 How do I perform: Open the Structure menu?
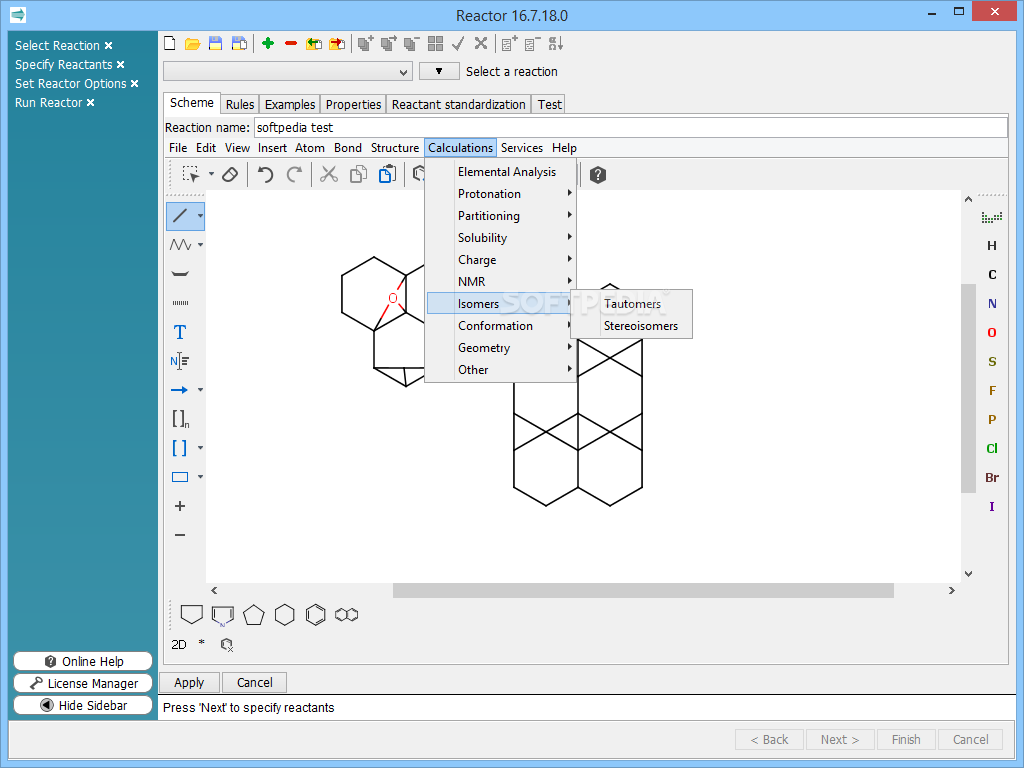(x=394, y=148)
